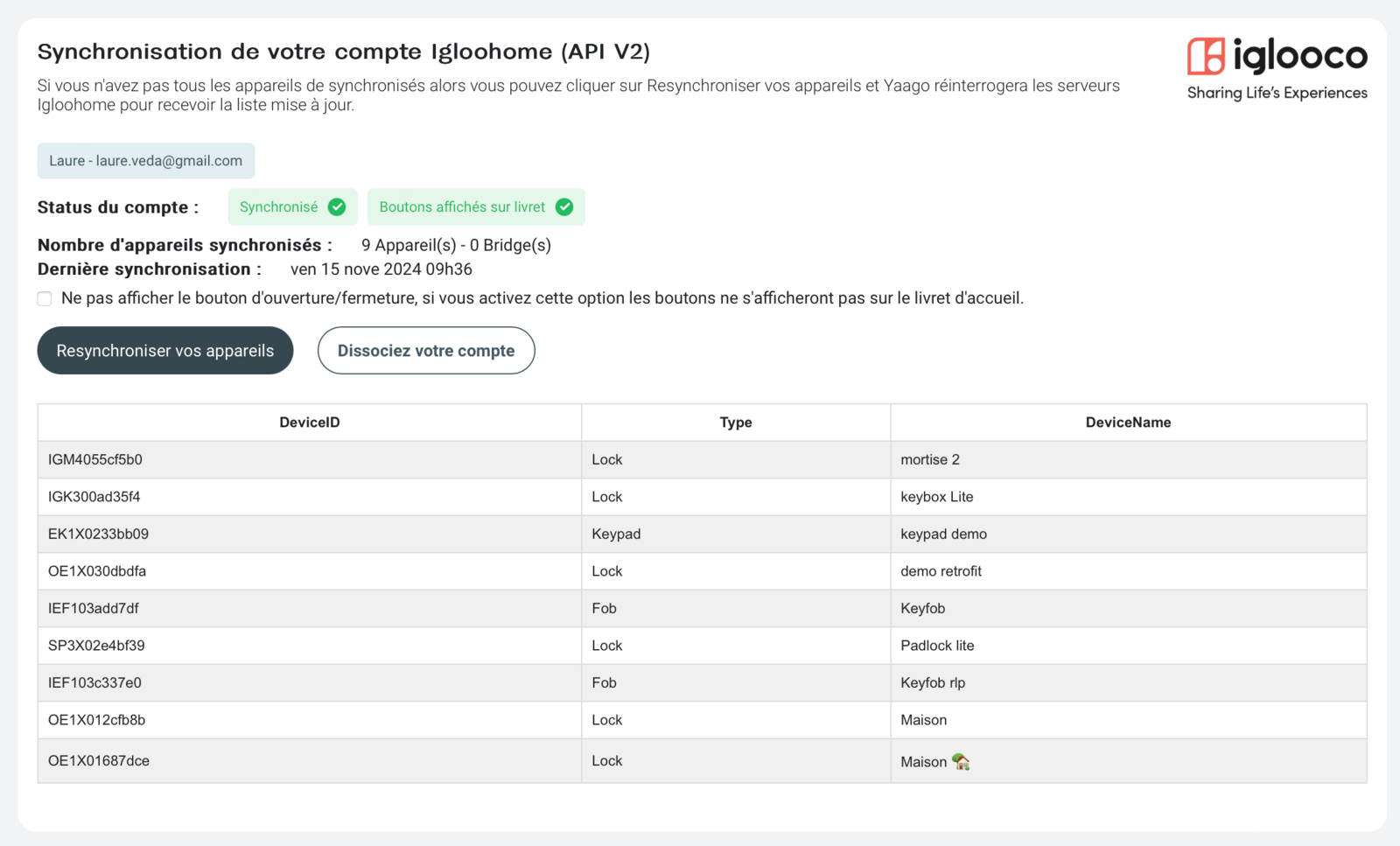
Task: Select device ID IGK300ad35f4
Action: point(94,497)
